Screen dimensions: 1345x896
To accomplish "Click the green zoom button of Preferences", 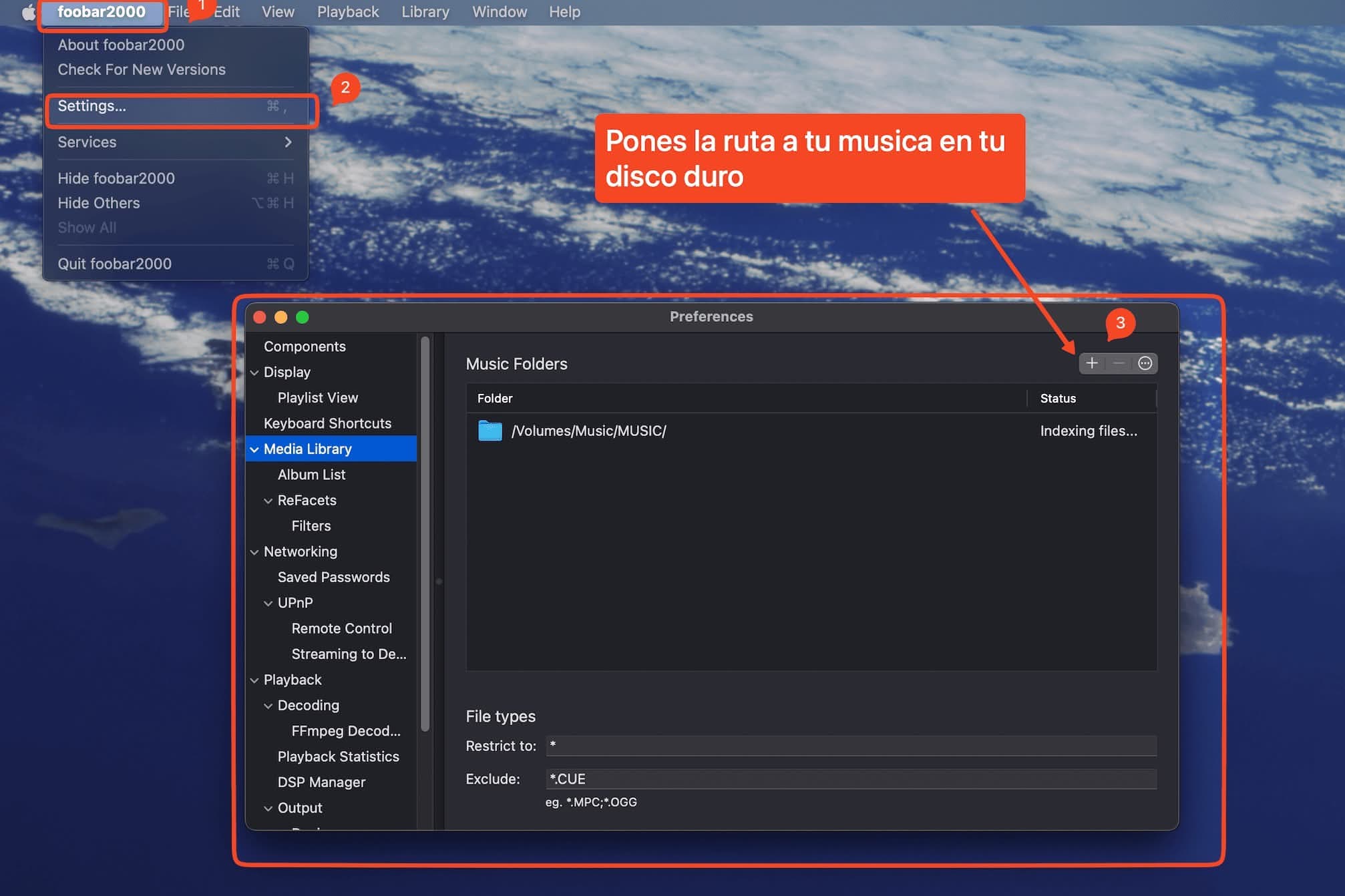I will (x=303, y=317).
